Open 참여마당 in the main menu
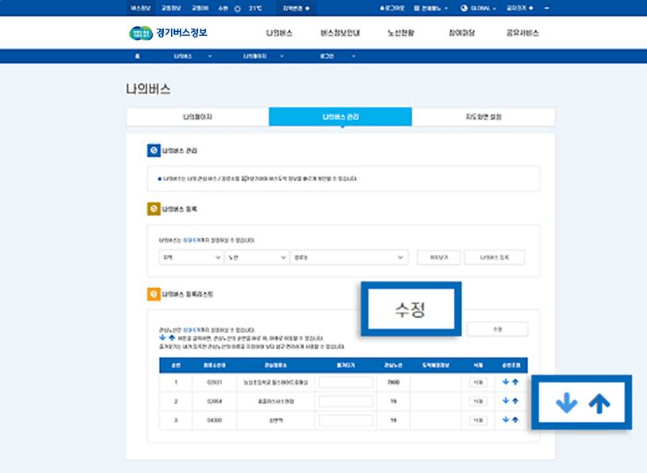647x473 pixels. 462,33
